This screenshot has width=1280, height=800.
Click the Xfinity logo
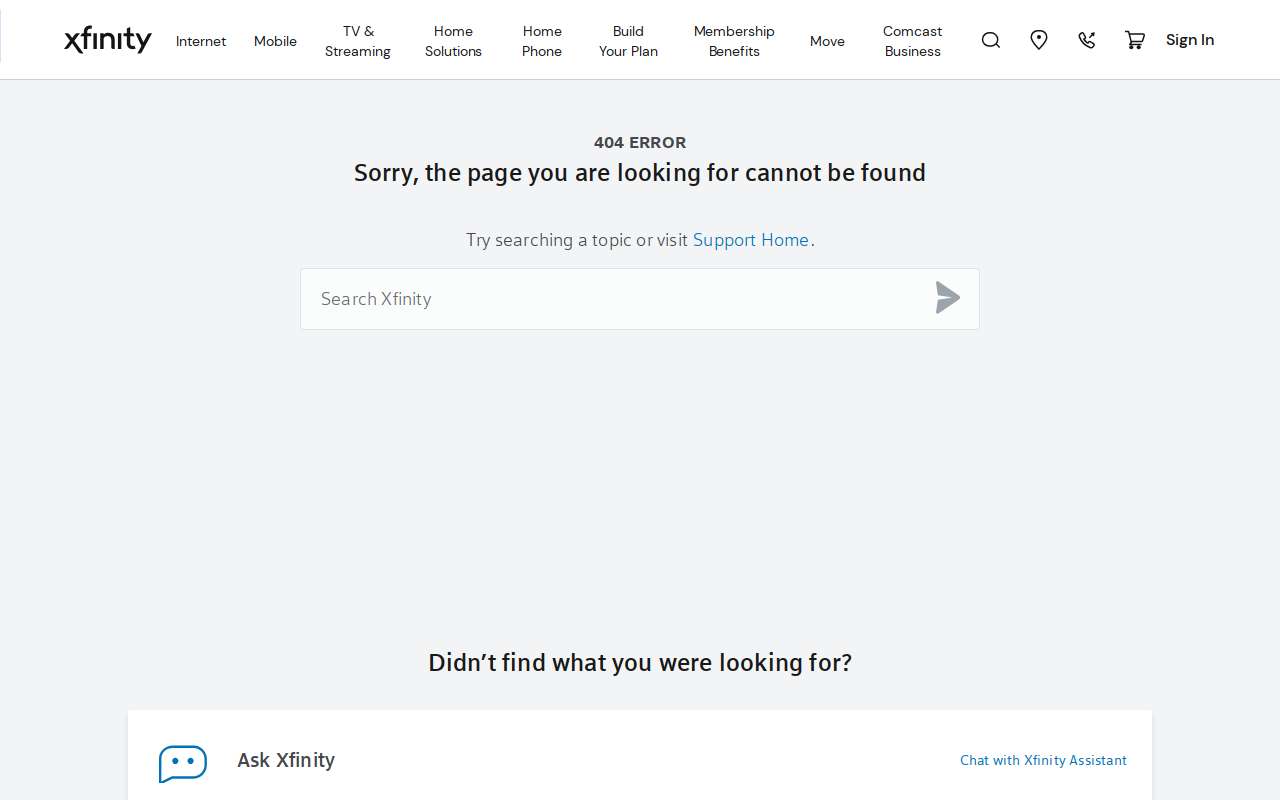coord(108,40)
